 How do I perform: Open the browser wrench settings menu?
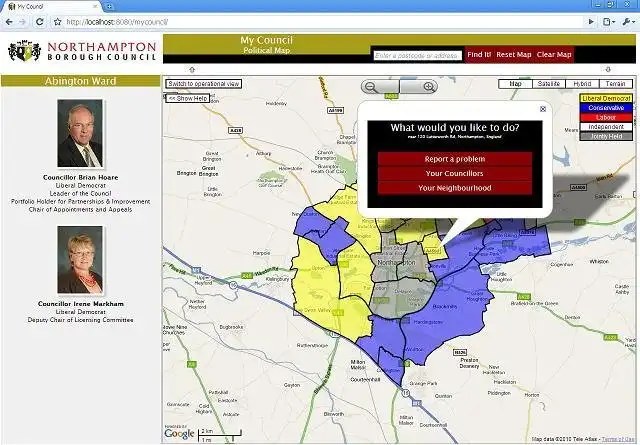point(627,22)
